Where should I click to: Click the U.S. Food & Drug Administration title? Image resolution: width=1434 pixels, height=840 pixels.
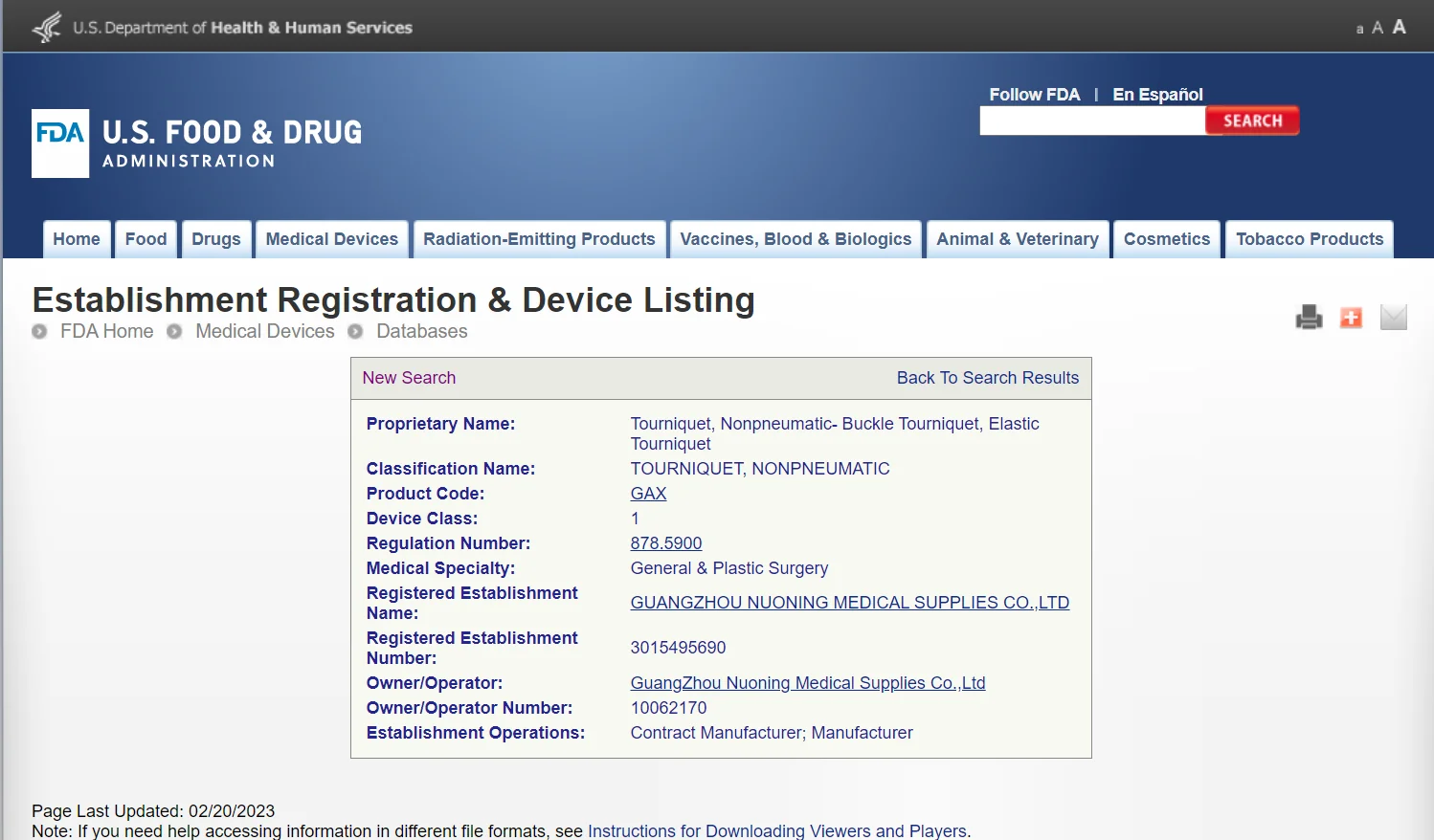233,144
